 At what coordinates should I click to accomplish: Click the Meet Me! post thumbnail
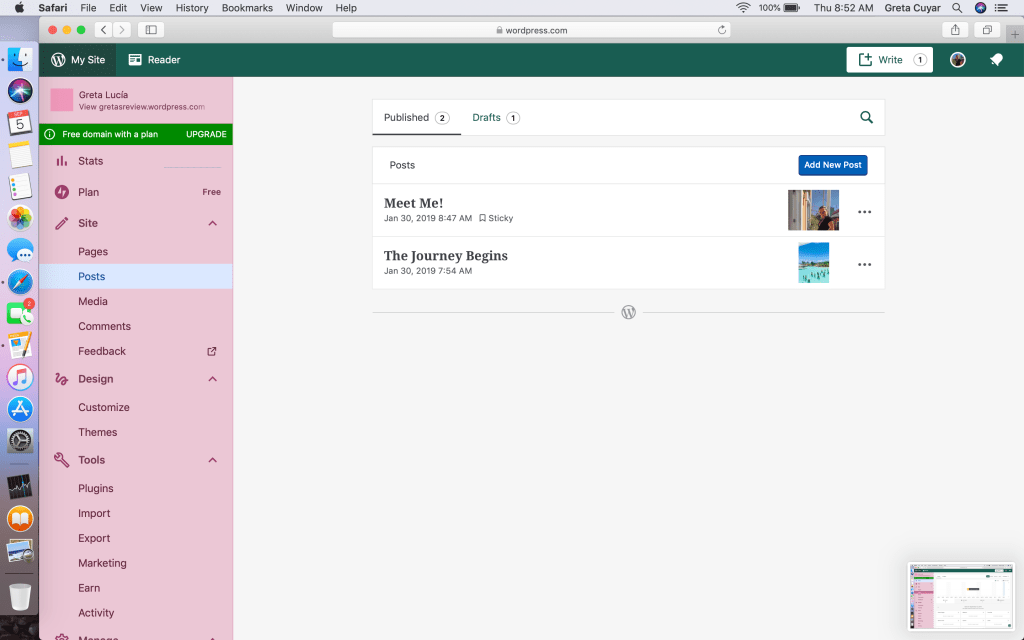tap(813, 211)
